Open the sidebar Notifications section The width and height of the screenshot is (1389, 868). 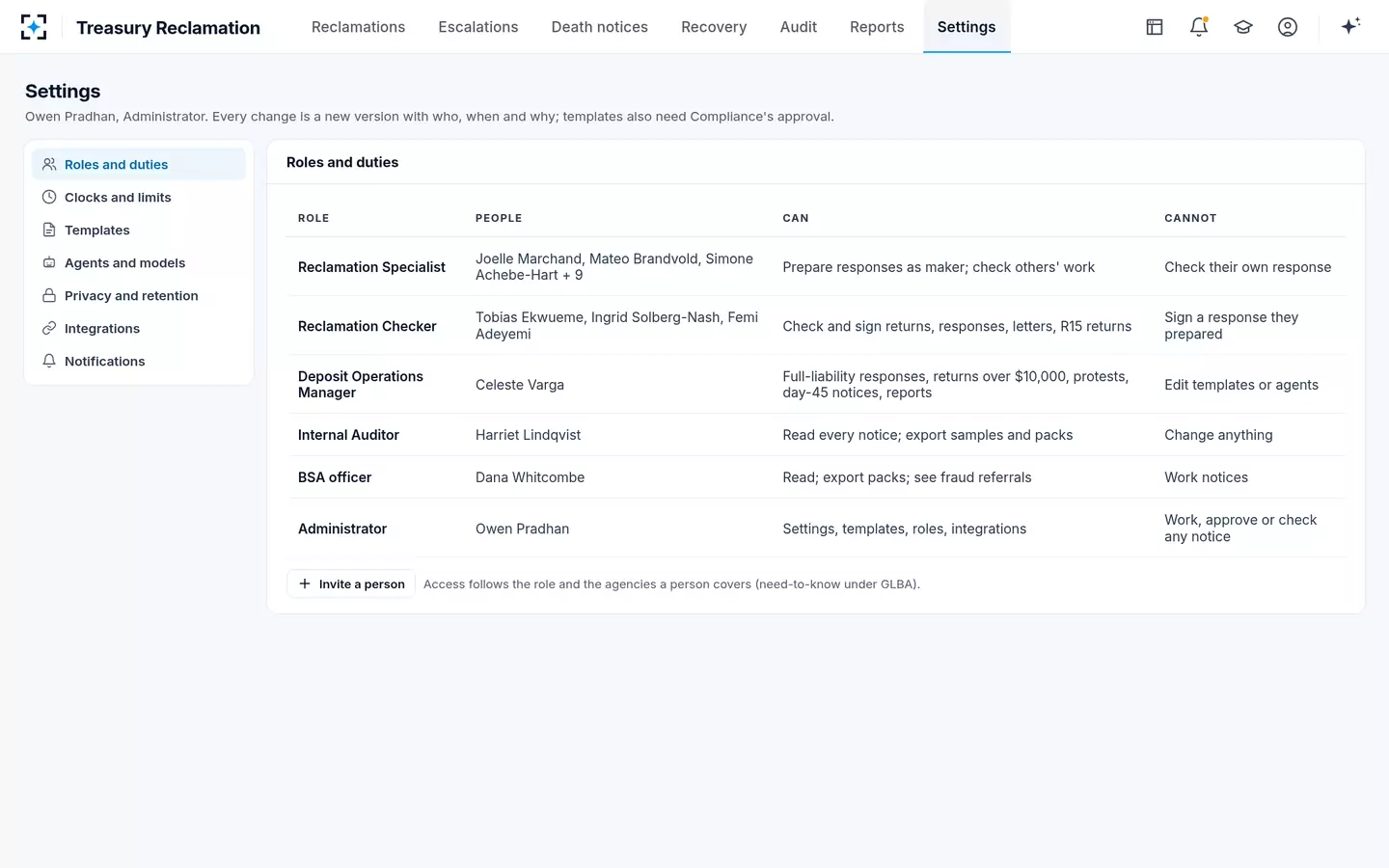tap(139, 361)
